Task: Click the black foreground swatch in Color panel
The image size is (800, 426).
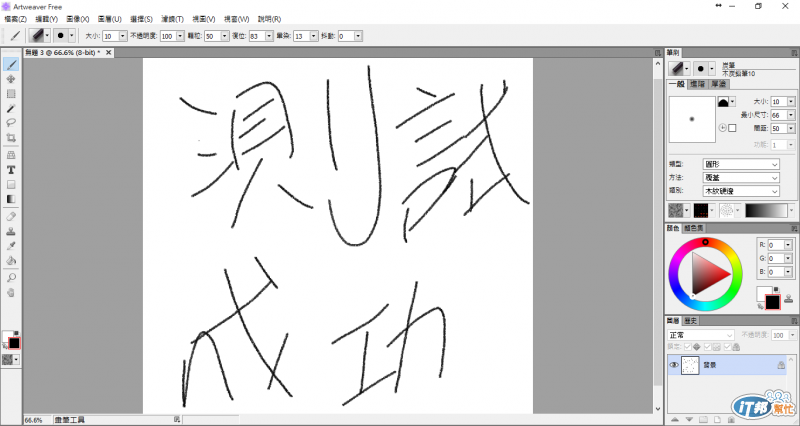Action: pyautogui.click(x=772, y=302)
